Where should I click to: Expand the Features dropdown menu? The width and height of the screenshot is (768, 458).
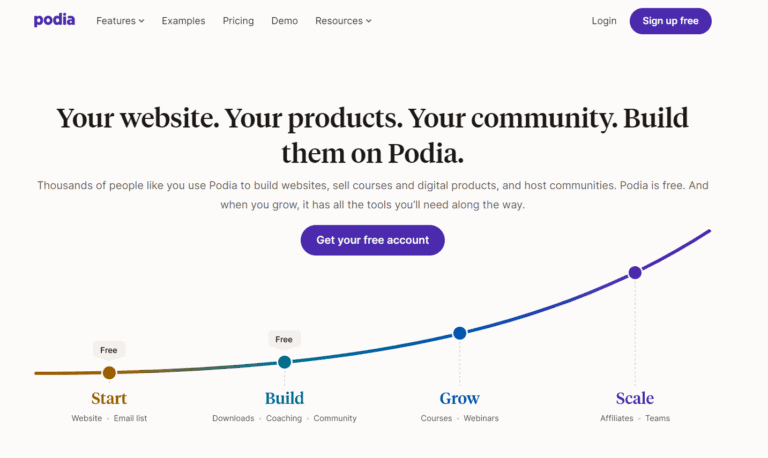[x=120, y=21]
